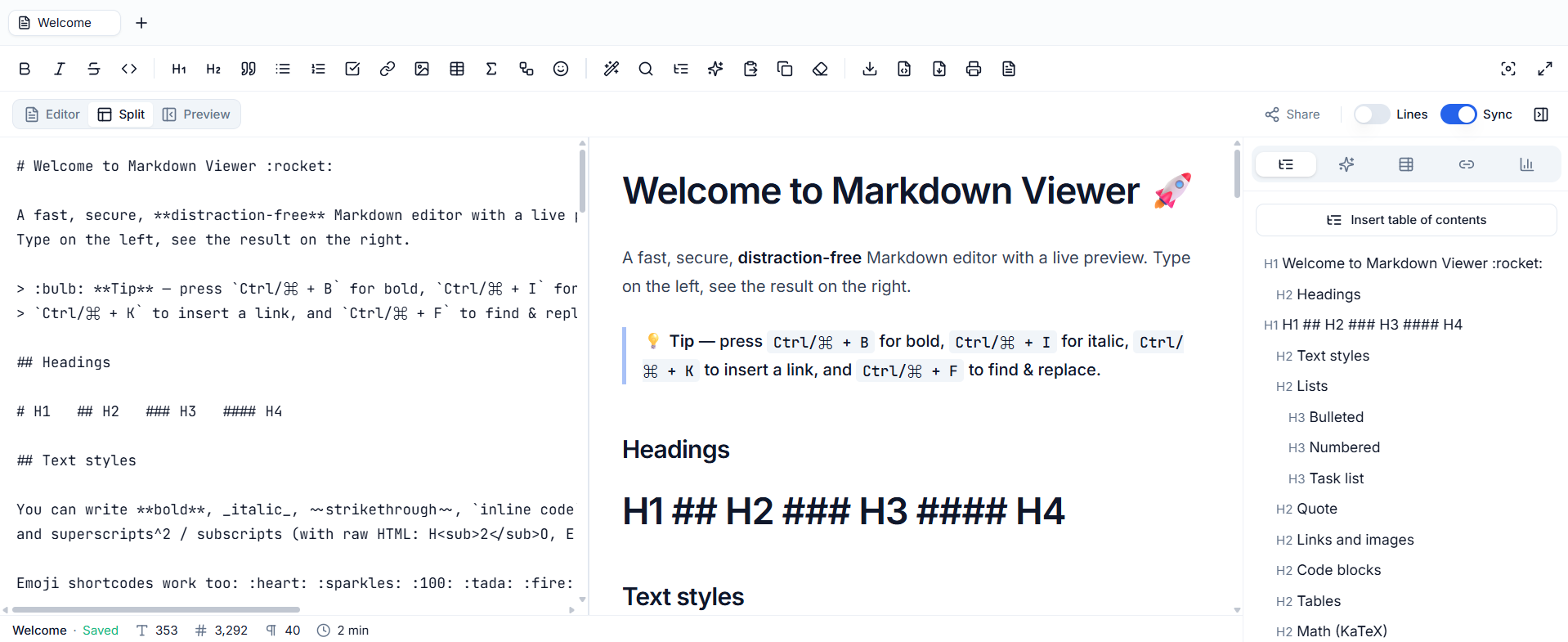1568x642 pixels.
Task: Open the statistics chart tab in the sidebar
Action: pos(1526,164)
